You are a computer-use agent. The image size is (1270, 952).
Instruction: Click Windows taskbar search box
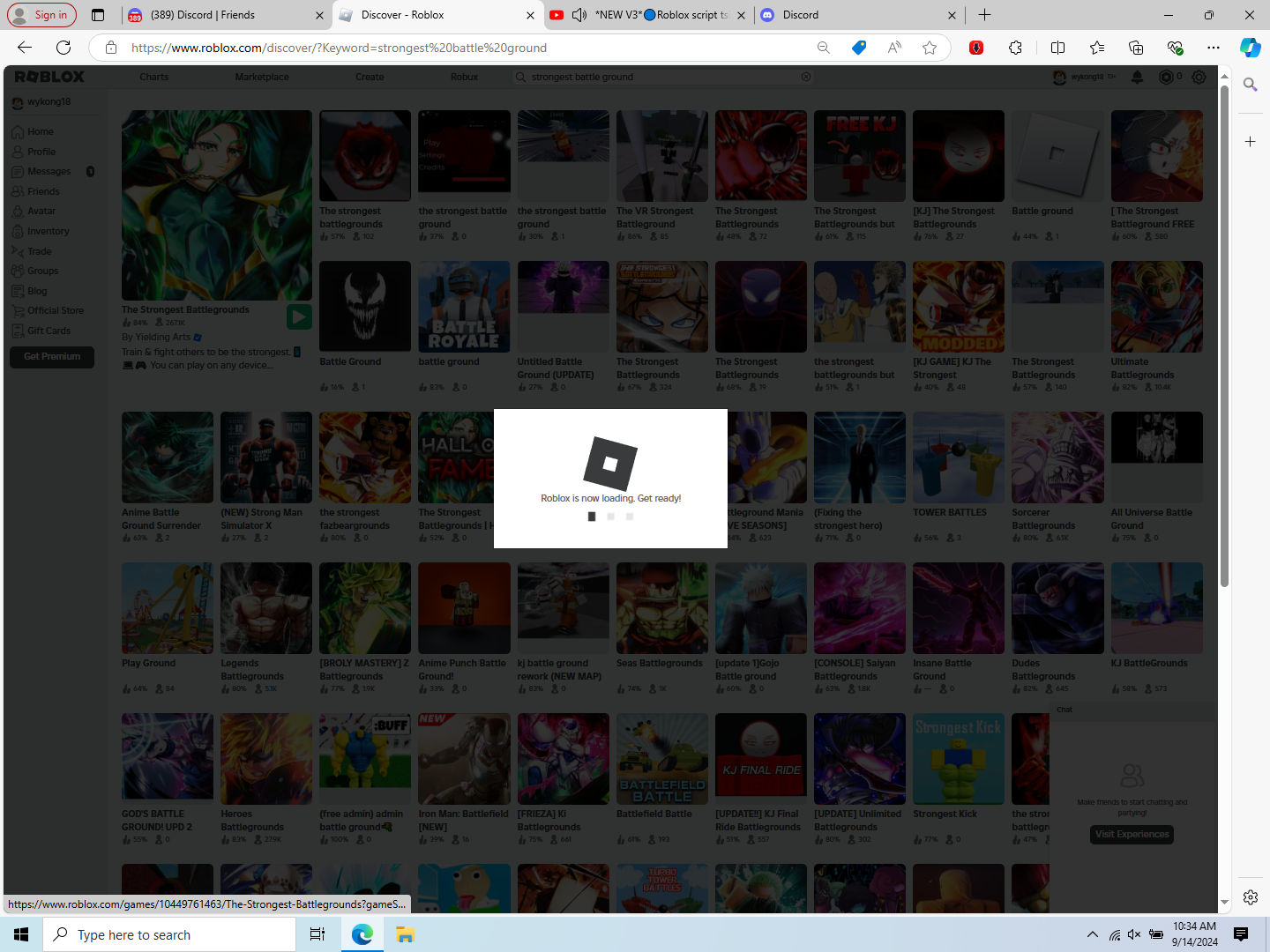[169, 934]
